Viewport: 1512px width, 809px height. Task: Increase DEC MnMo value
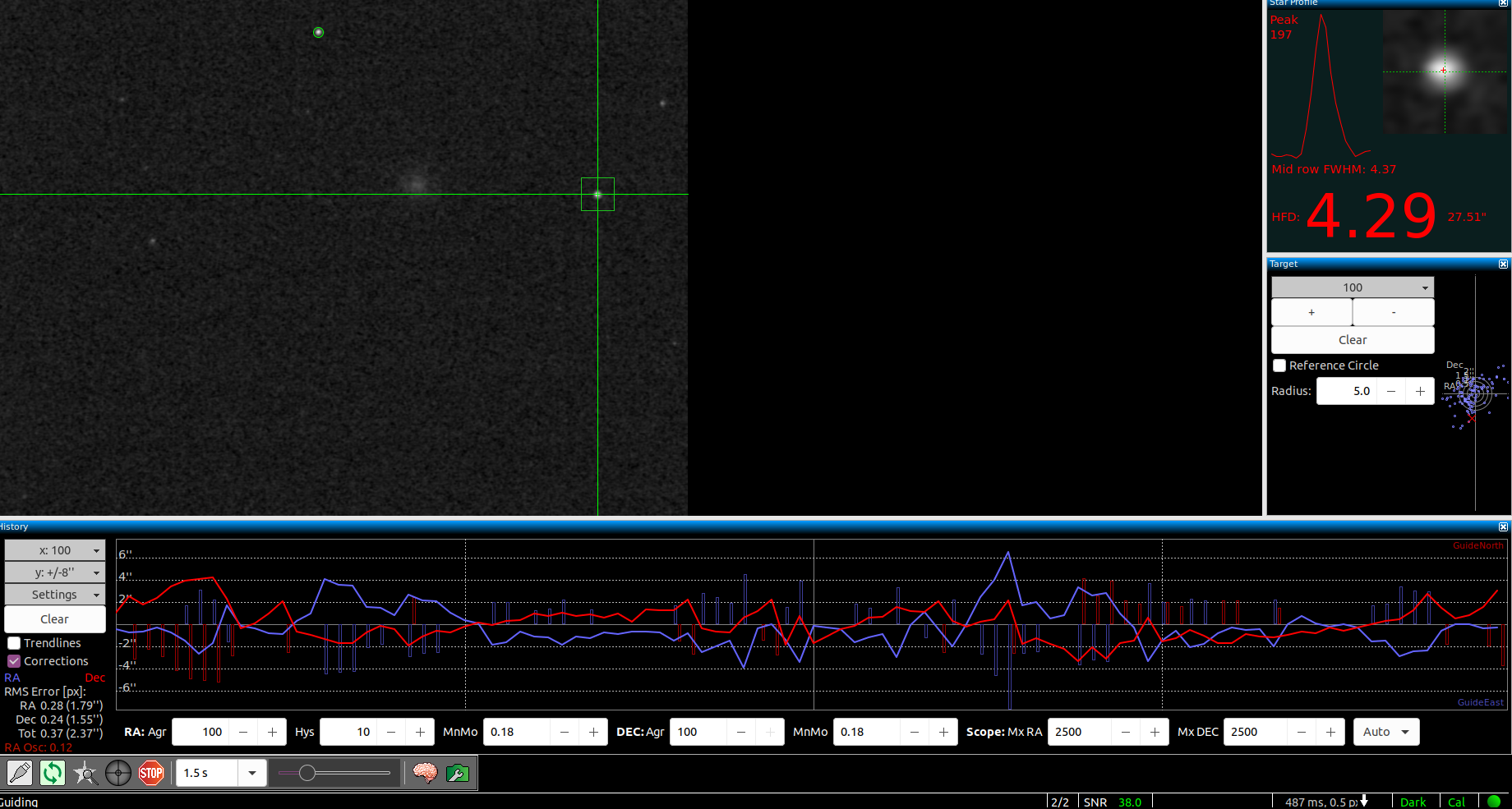point(943,732)
